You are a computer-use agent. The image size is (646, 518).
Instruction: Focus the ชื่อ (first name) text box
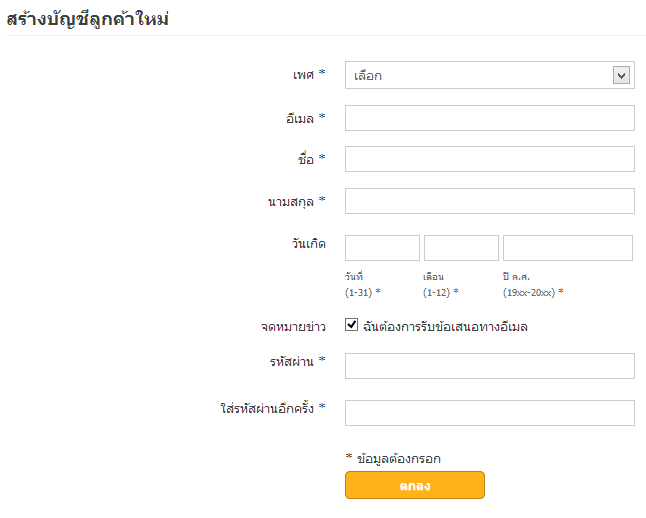tap(489, 159)
